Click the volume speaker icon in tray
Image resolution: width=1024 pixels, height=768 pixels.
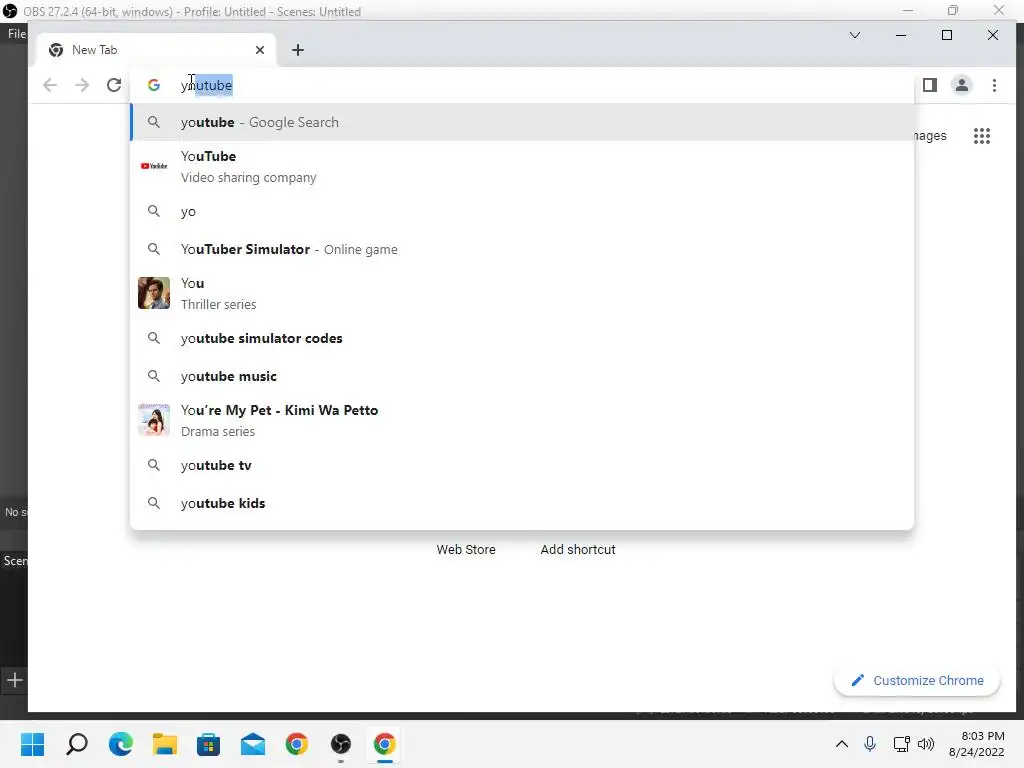[x=925, y=744]
